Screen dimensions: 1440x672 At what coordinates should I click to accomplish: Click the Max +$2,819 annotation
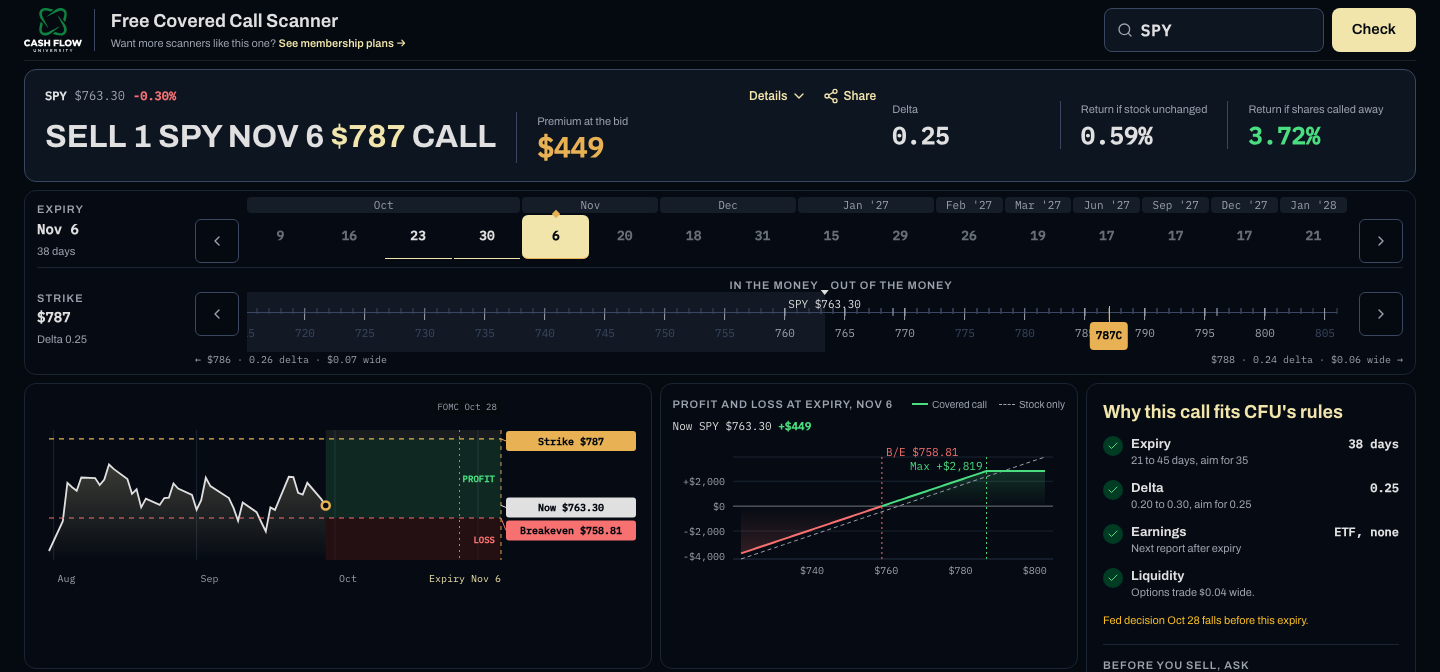coord(947,466)
